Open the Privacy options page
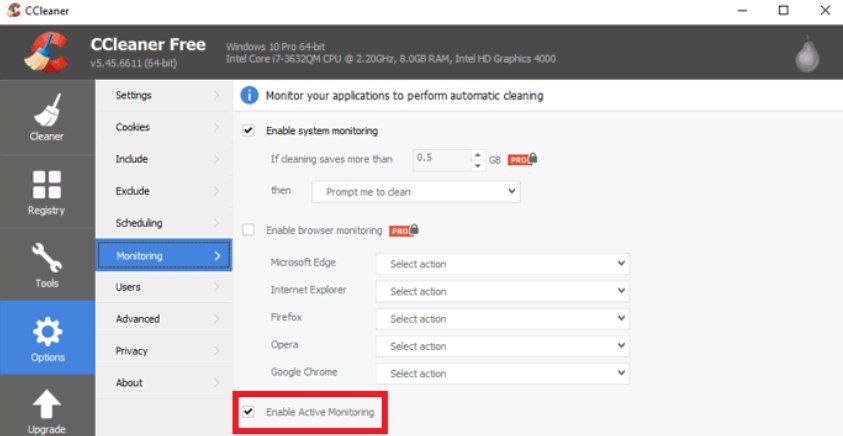 164,351
